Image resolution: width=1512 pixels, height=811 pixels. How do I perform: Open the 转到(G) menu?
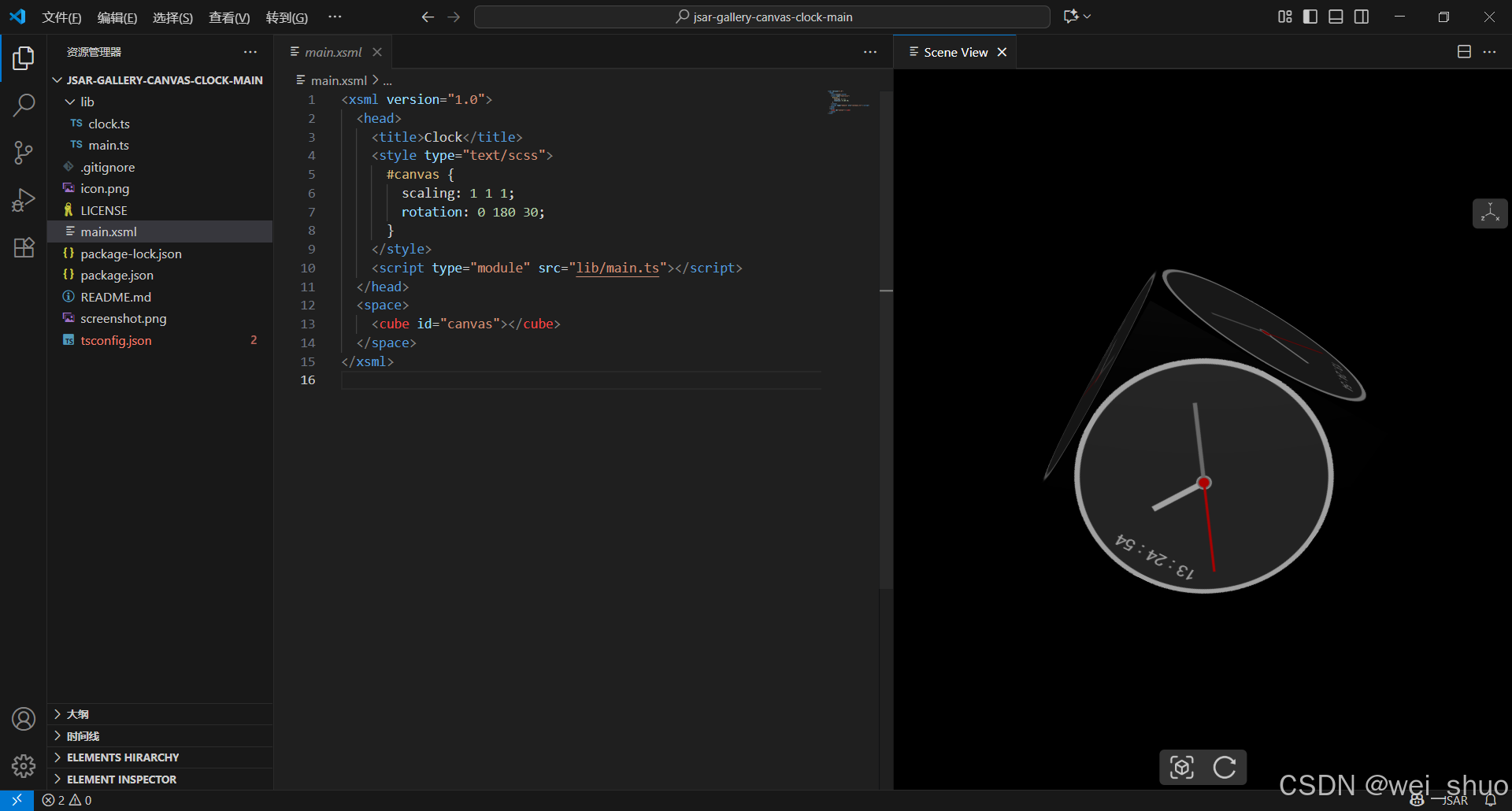(x=287, y=17)
